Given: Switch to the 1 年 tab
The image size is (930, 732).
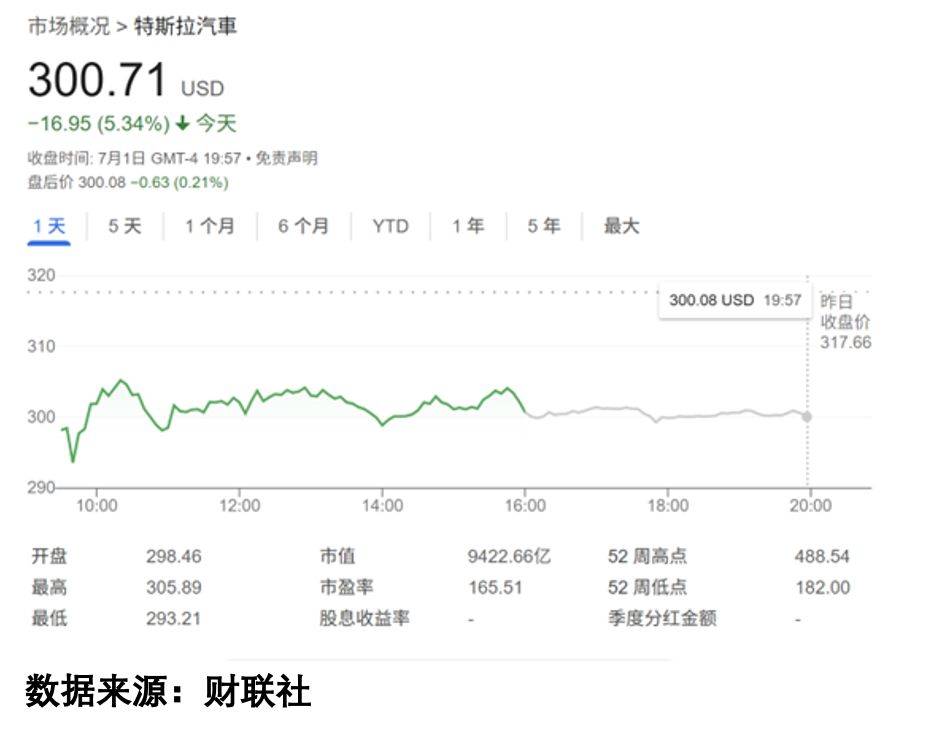Looking at the screenshot, I should (x=468, y=226).
